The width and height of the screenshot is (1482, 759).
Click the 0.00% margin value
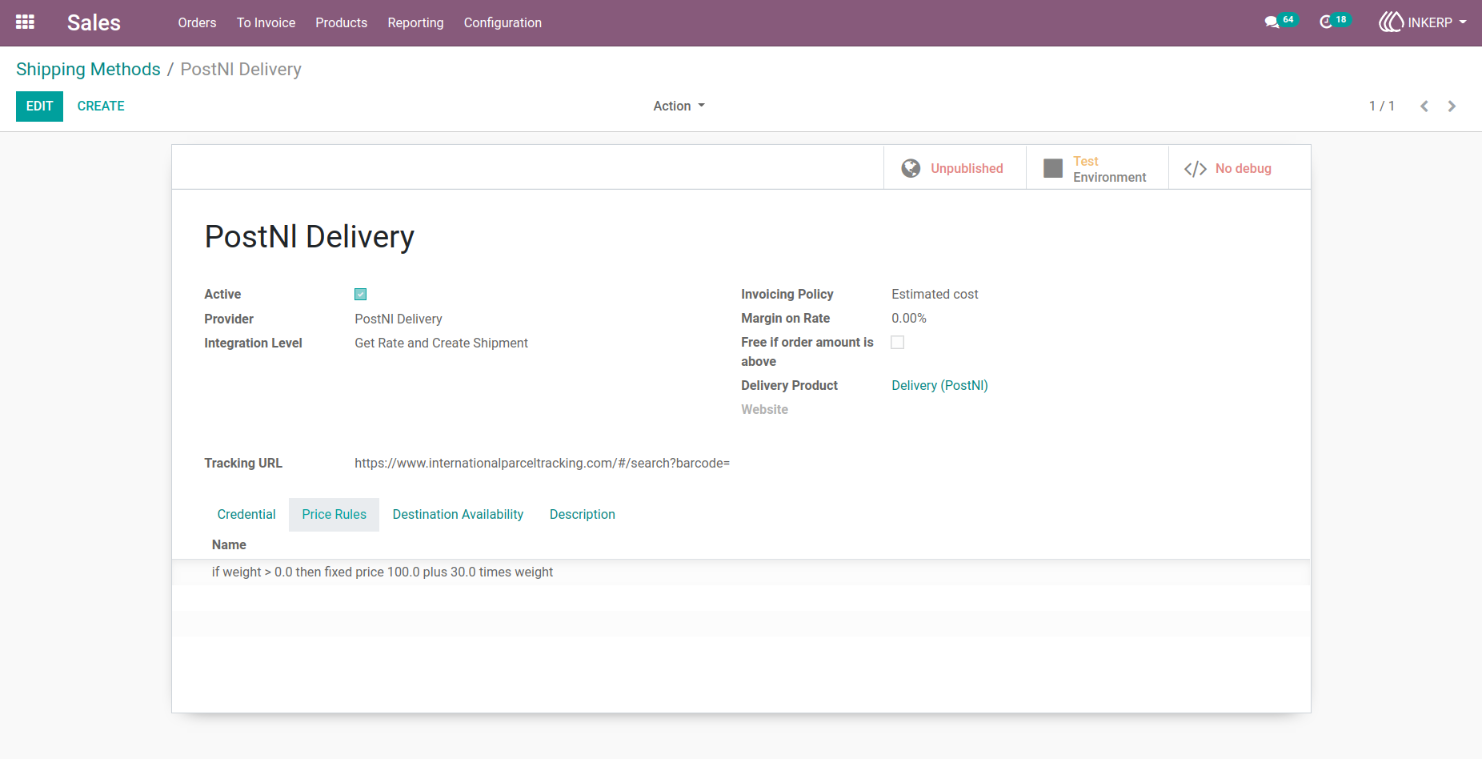click(909, 318)
